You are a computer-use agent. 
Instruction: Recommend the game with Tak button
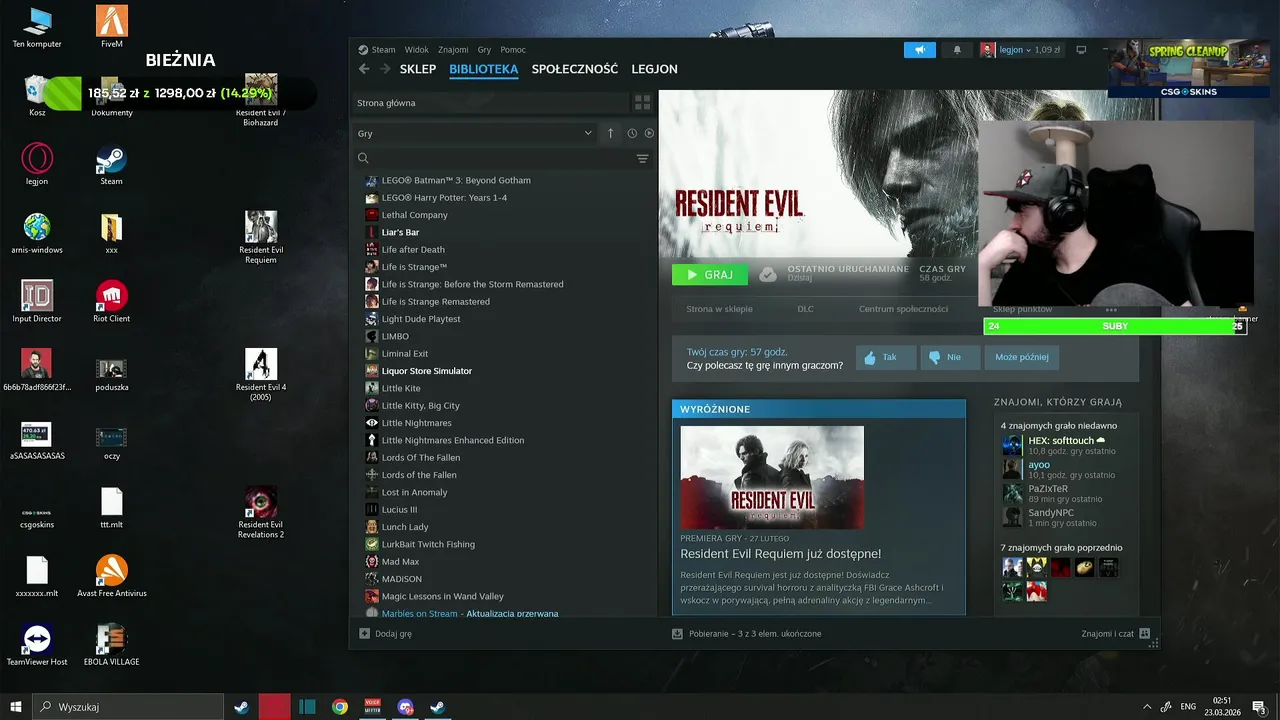(x=886, y=357)
